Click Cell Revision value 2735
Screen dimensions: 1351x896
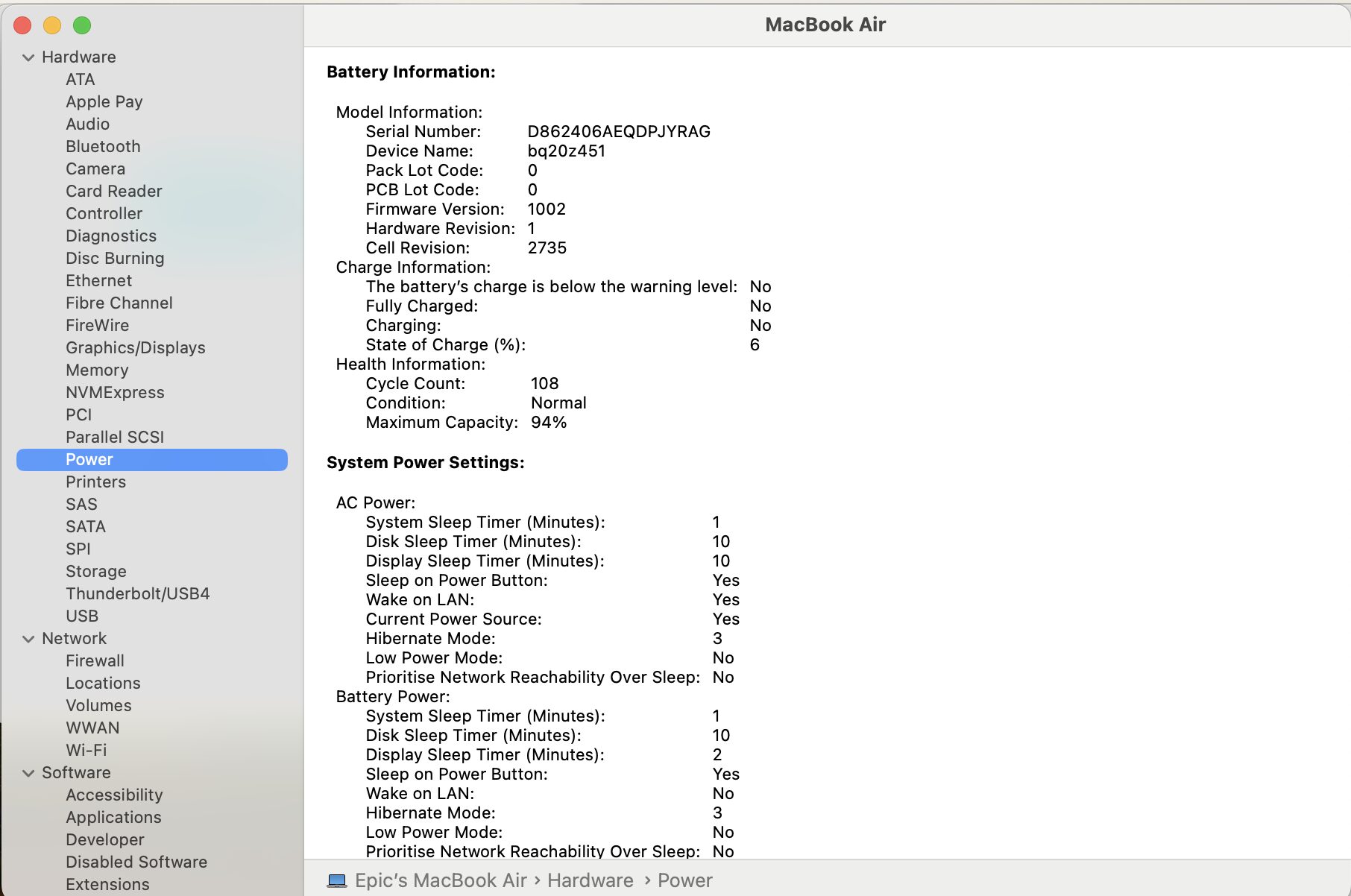[547, 248]
